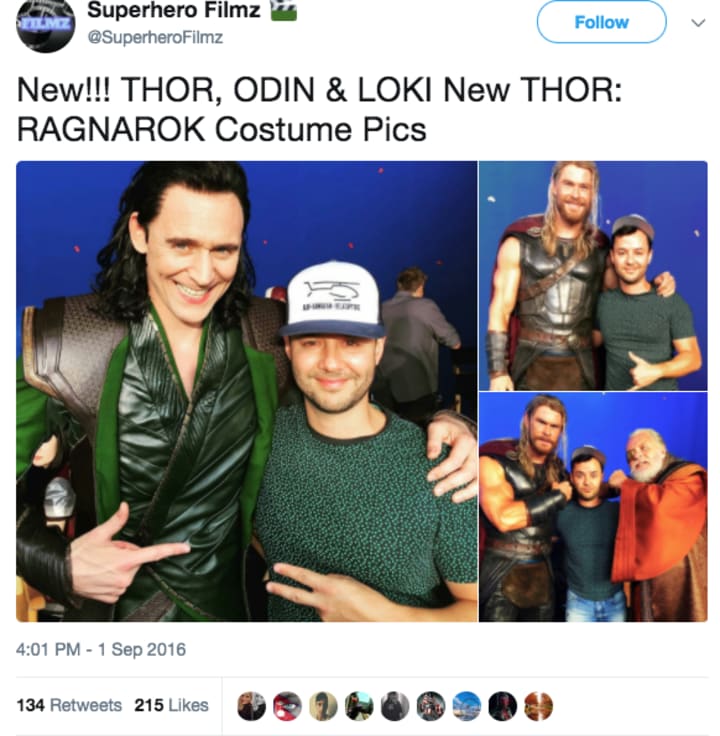The image size is (720, 736).
Task: Click the sixth liker avatar
Action: (x=431, y=706)
